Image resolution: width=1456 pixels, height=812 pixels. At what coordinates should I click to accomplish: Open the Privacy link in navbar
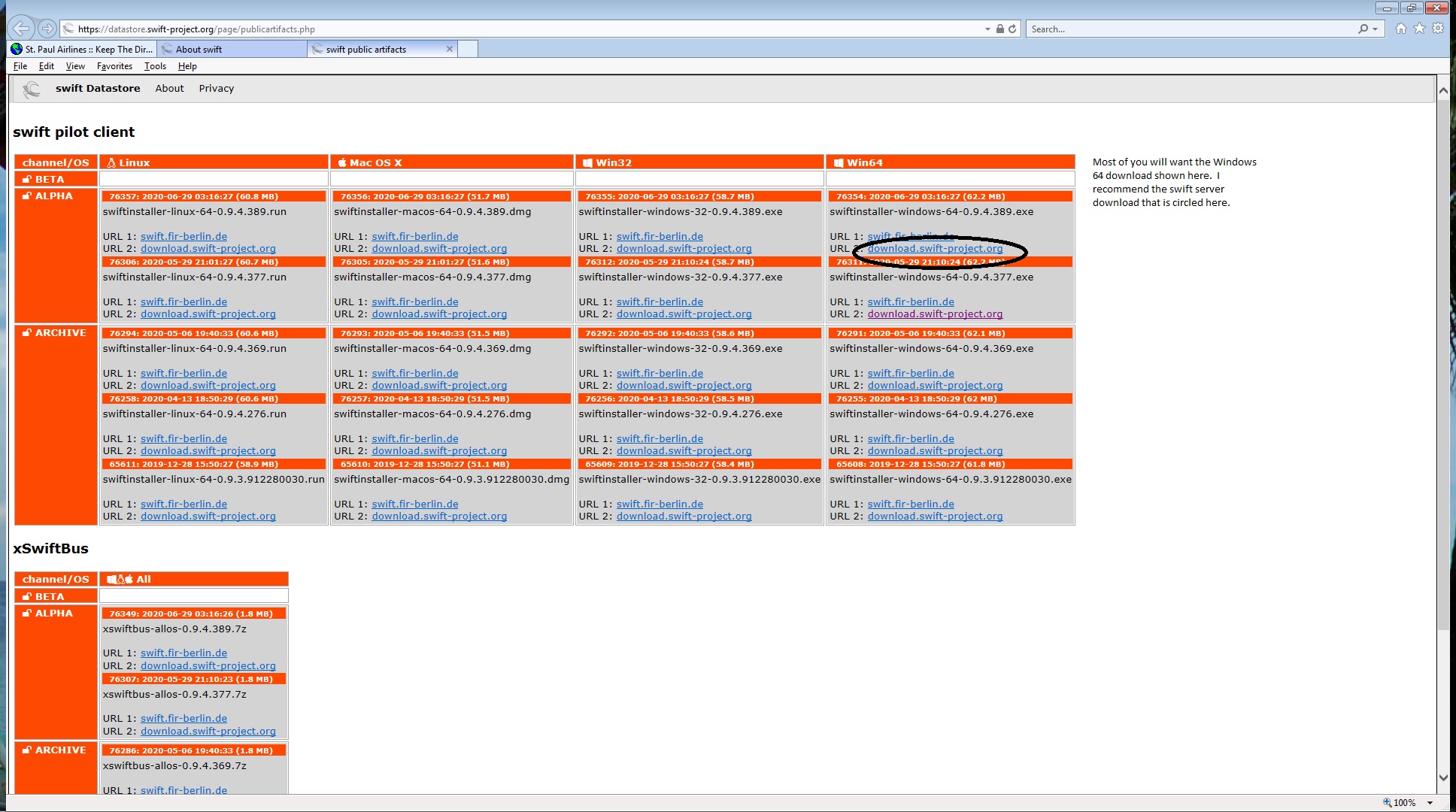(217, 88)
